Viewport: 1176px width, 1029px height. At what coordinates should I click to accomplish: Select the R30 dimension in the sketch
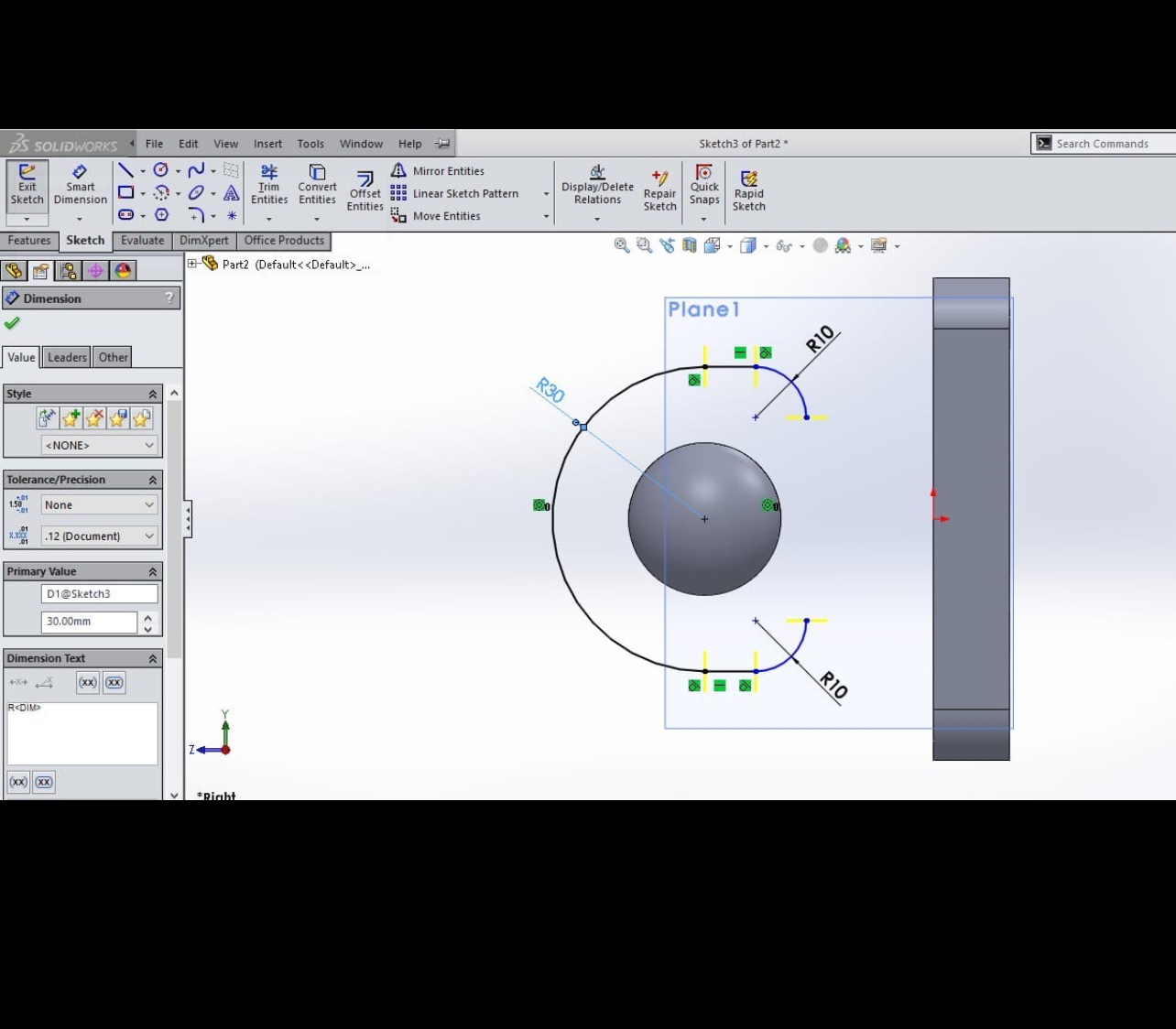pos(550,390)
